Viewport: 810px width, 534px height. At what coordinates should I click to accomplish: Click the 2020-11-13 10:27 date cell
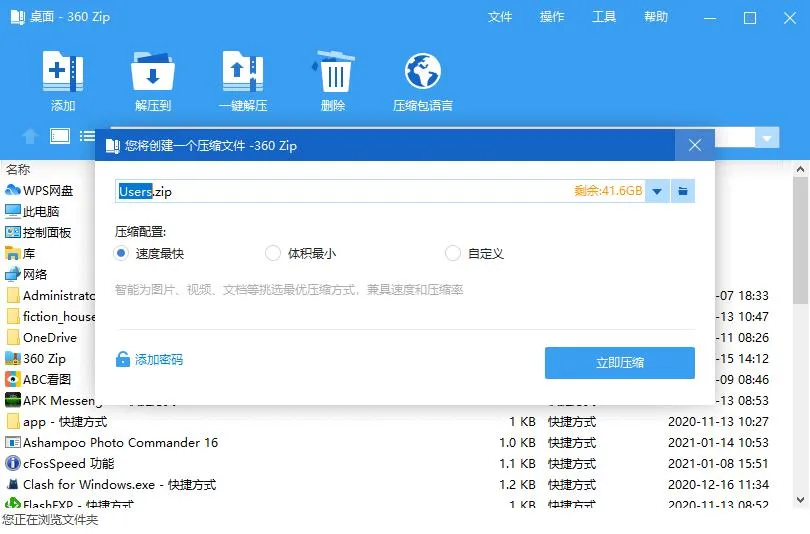pyautogui.click(x=718, y=421)
